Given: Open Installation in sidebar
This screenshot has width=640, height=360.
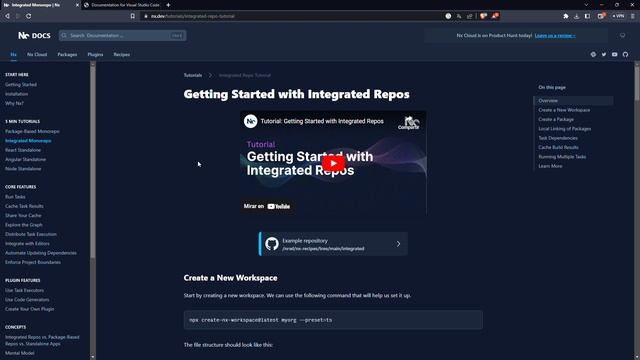Looking at the screenshot, I should [x=17, y=94].
